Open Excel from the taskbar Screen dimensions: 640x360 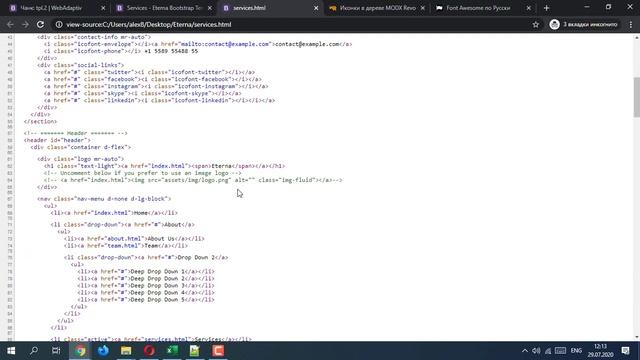[x=172, y=351]
